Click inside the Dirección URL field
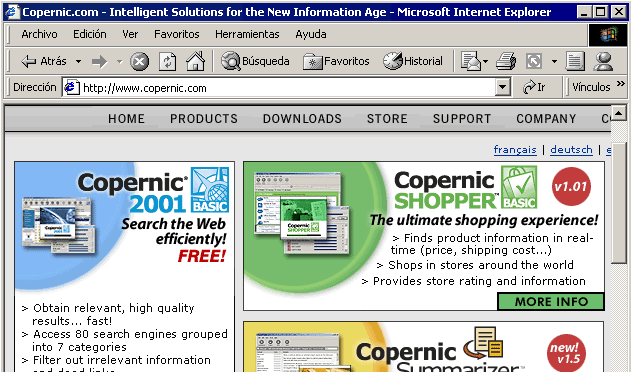The height and width of the screenshot is (372, 631). coord(287,87)
